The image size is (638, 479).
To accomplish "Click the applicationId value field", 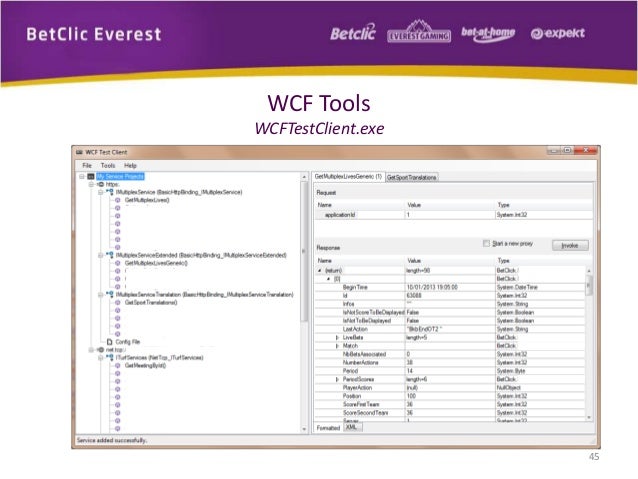I will point(450,215).
